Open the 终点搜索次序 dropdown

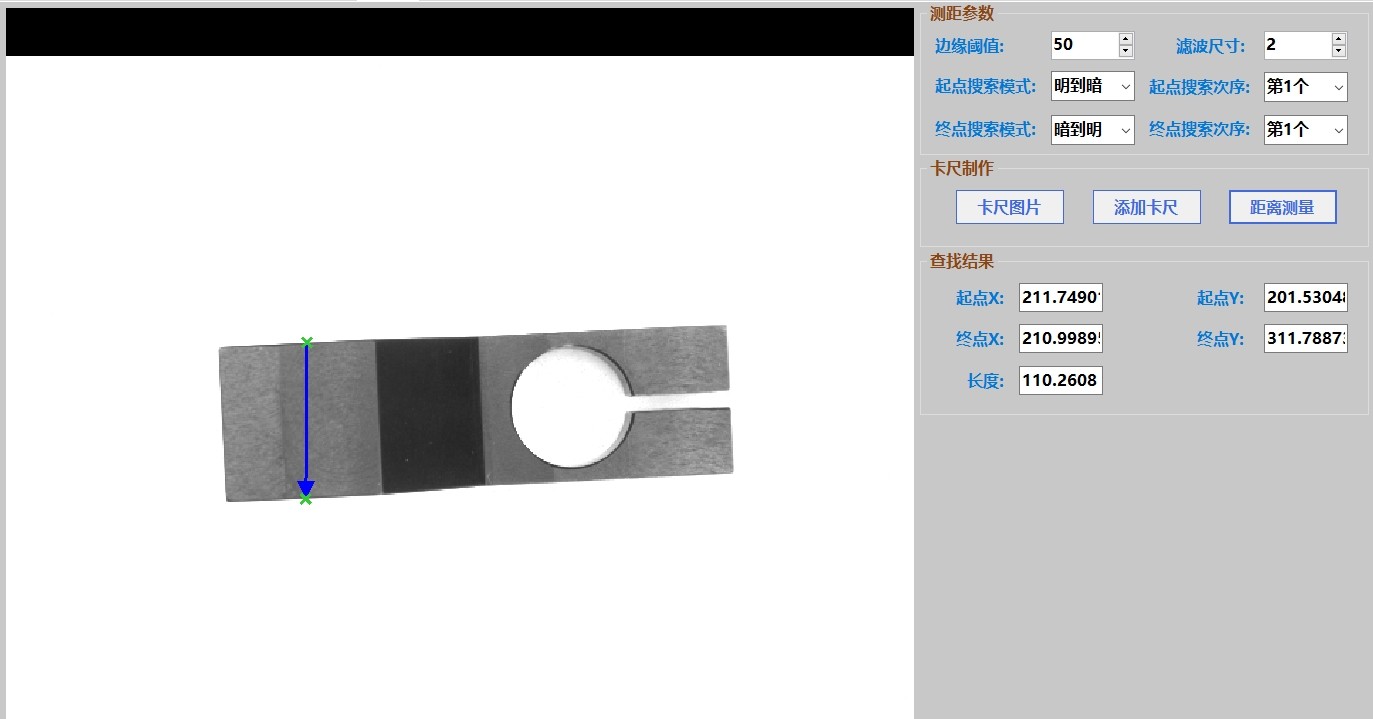1305,129
